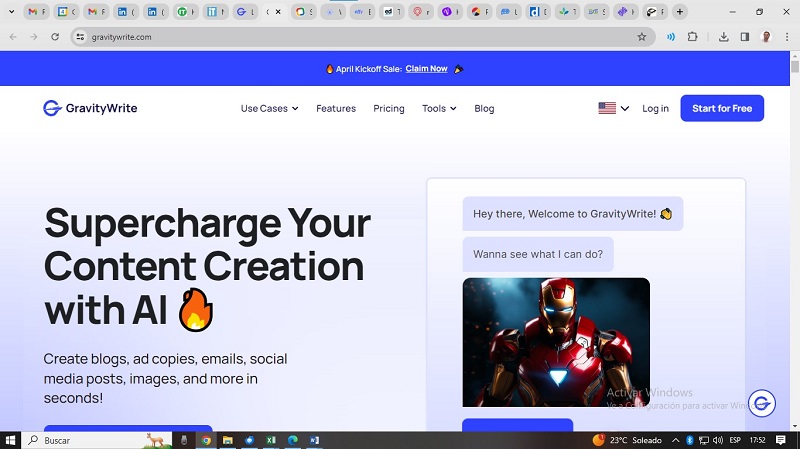The width and height of the screenshot is (800, 449).
Task: Click the Hey there, Welcome to GravityWrite! message
Action: (572, 214)
